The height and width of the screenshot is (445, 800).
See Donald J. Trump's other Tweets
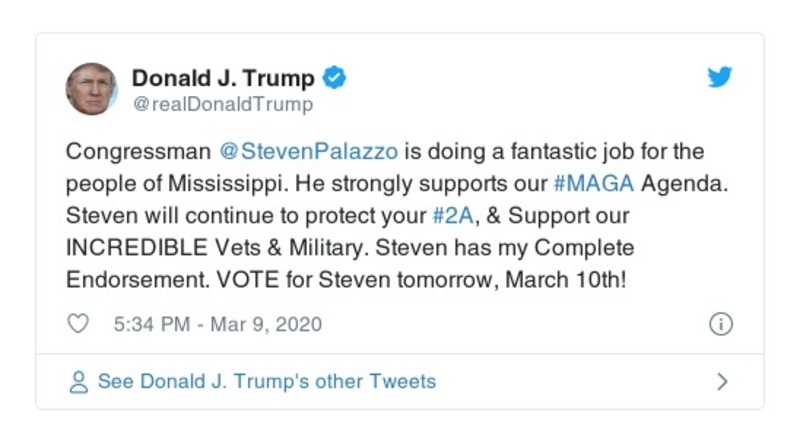pyautogui.click(x=267, y=382)
